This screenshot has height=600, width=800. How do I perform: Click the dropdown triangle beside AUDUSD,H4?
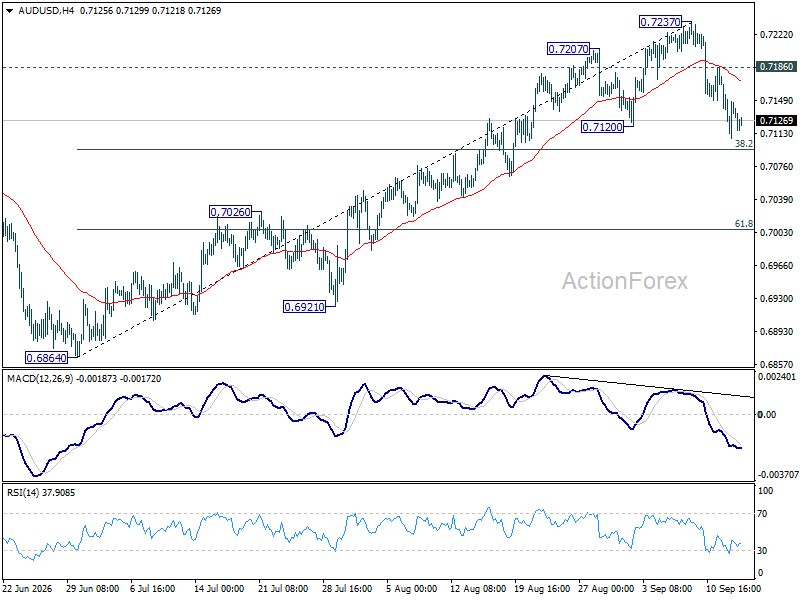pos(10,11)
